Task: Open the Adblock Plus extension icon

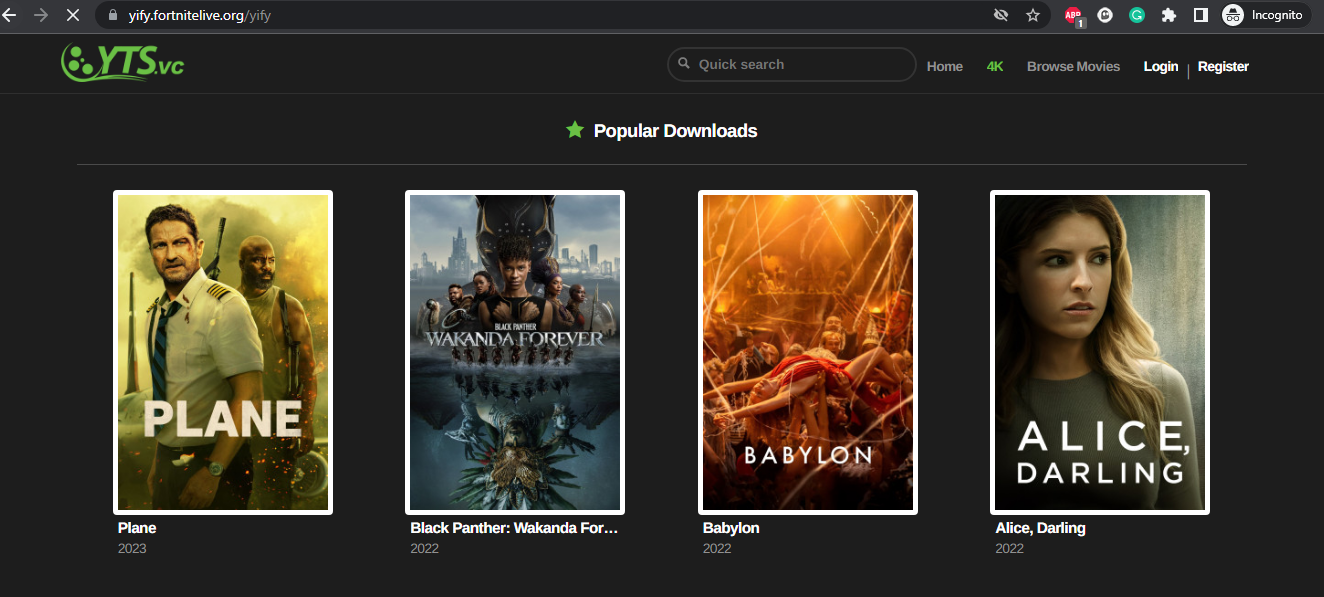Action: (1073, 15)
